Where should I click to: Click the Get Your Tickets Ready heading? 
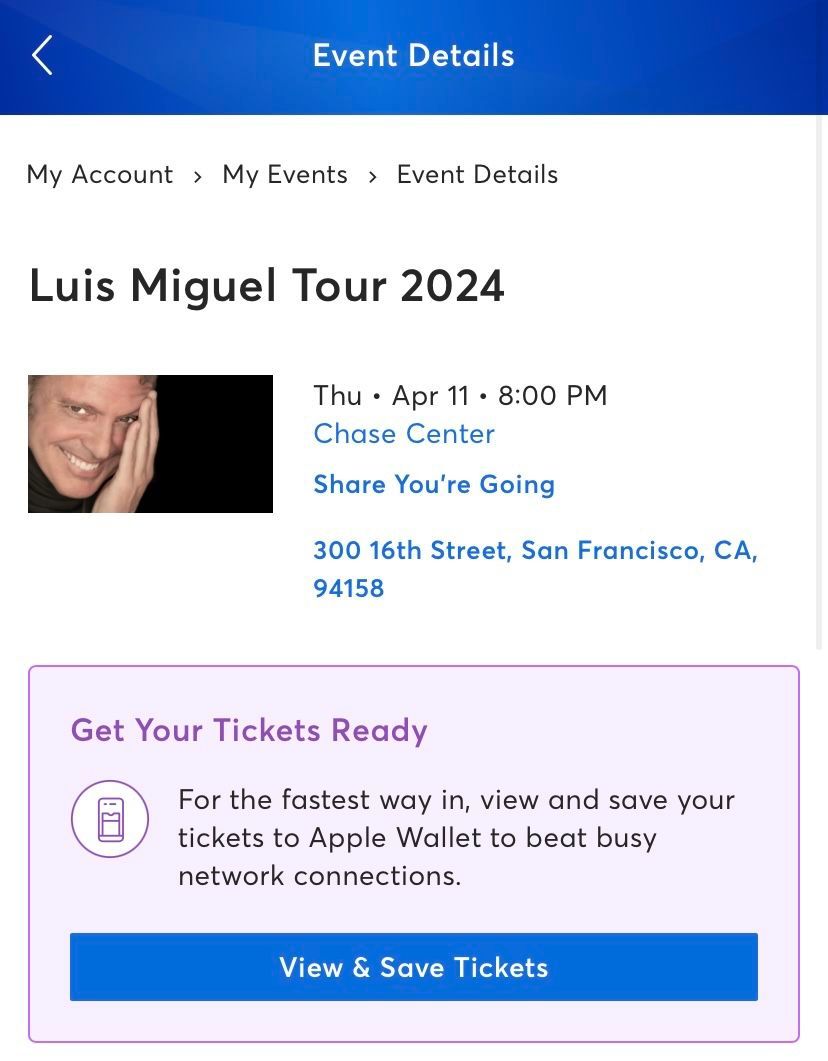(x=249, y=730)
